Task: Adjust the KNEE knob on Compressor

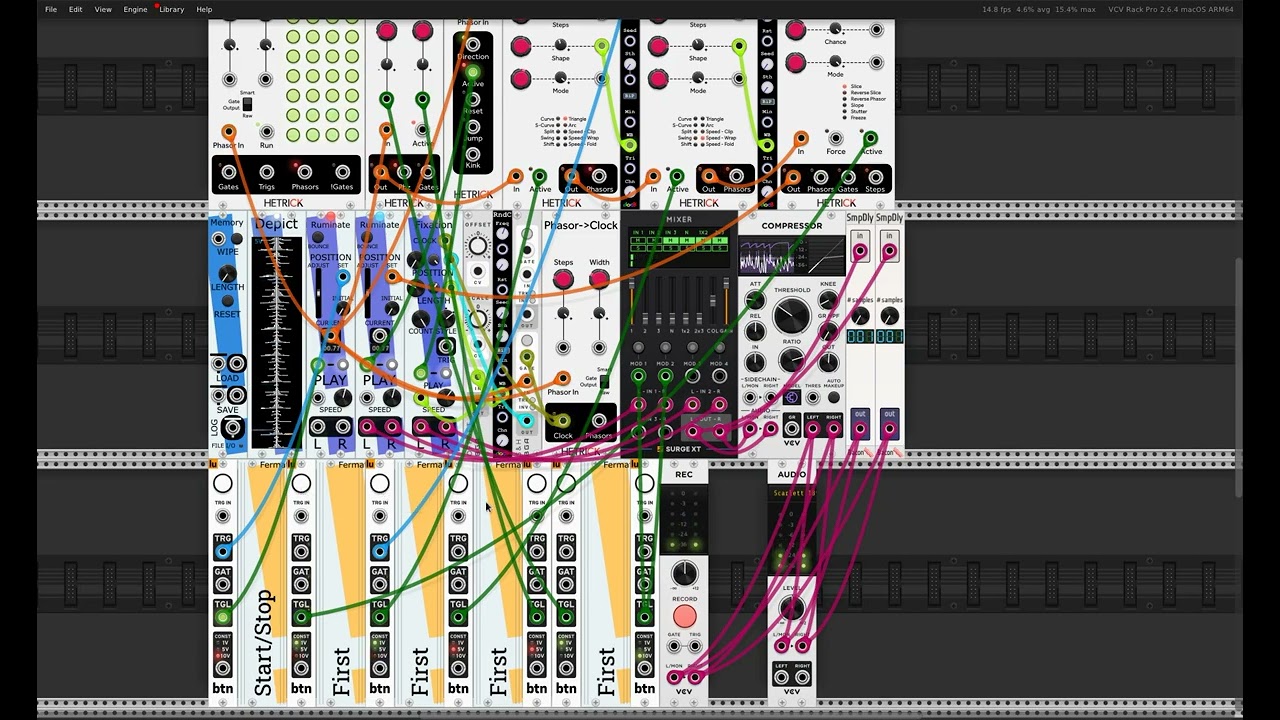Action: pos(829,301)
